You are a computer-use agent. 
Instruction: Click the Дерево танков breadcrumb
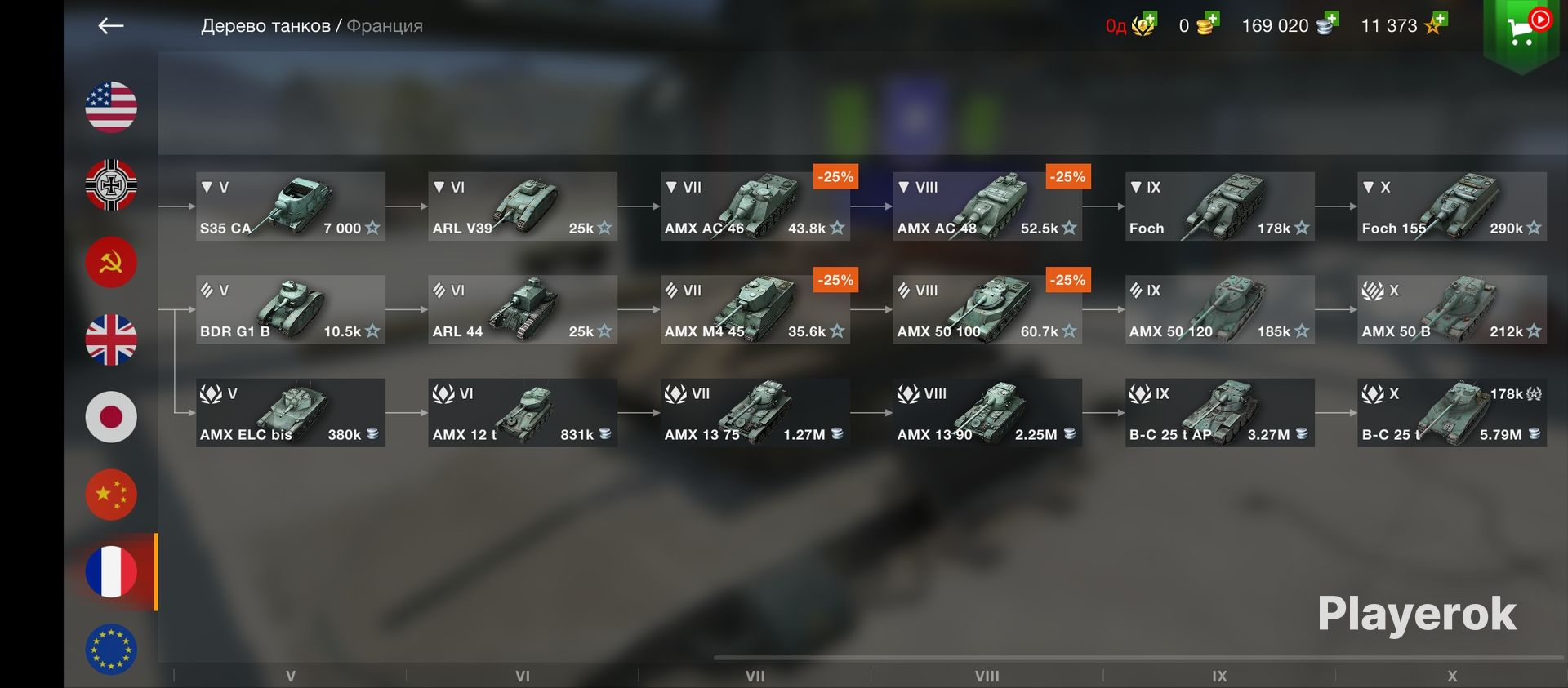265,26
